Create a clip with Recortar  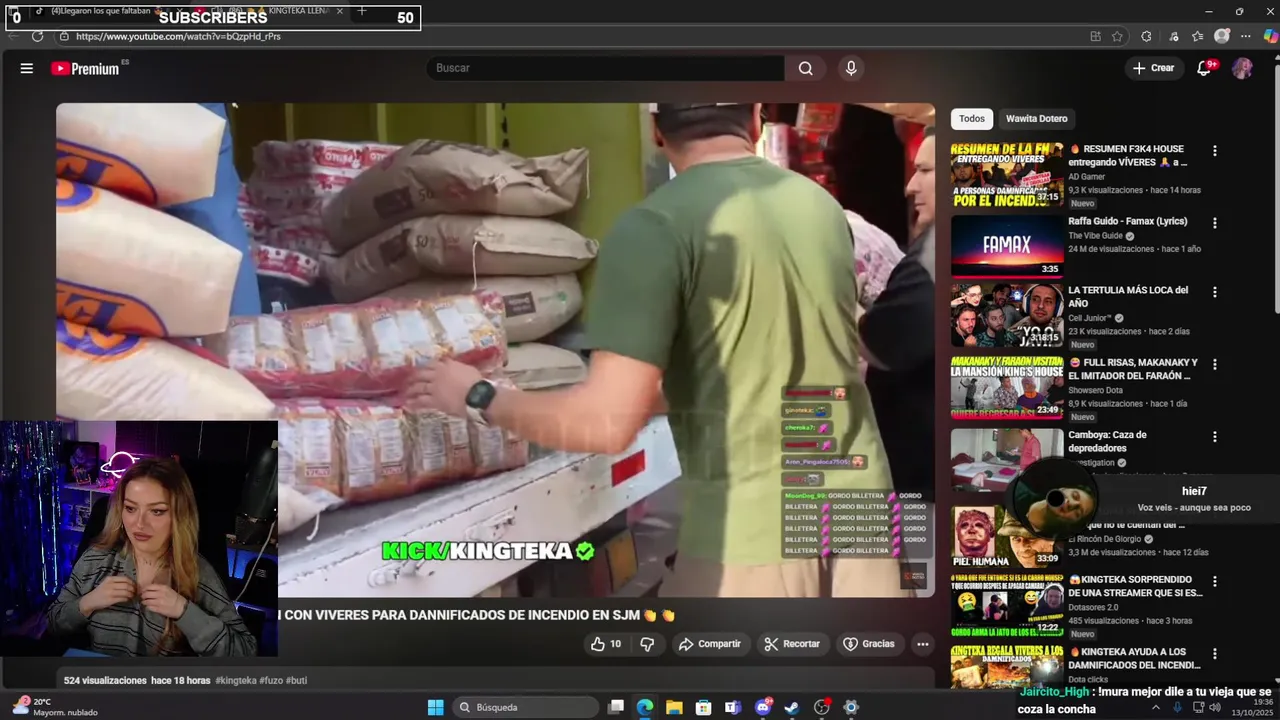pos(791,644)
